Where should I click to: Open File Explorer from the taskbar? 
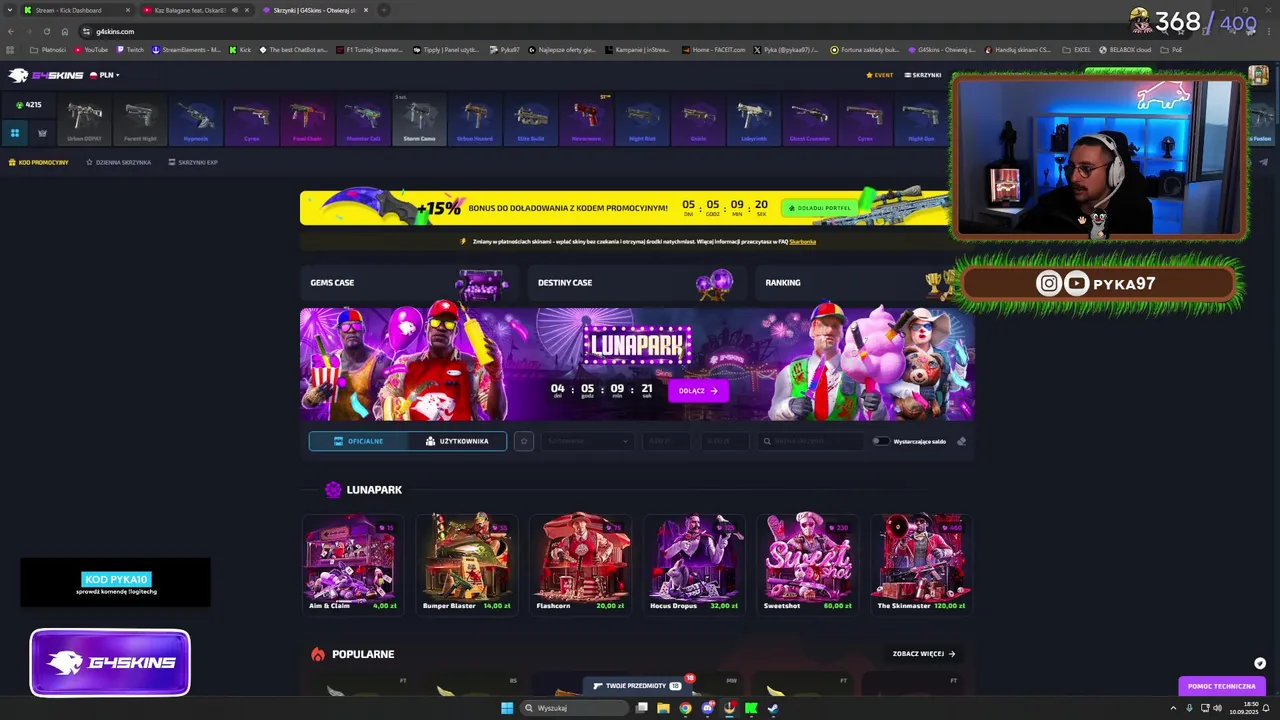[x=663, y=708]
